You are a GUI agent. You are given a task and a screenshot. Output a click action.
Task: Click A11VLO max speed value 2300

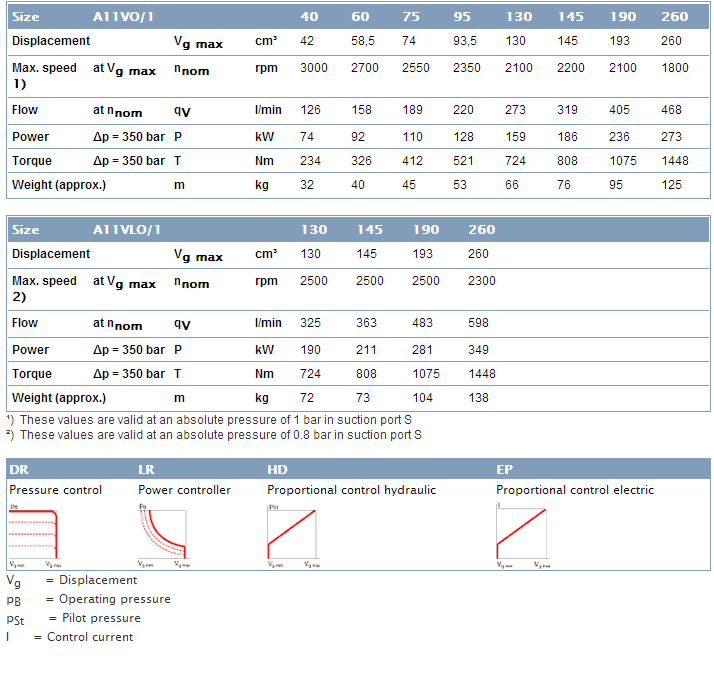pyautogui.click(x=482, y=281)
